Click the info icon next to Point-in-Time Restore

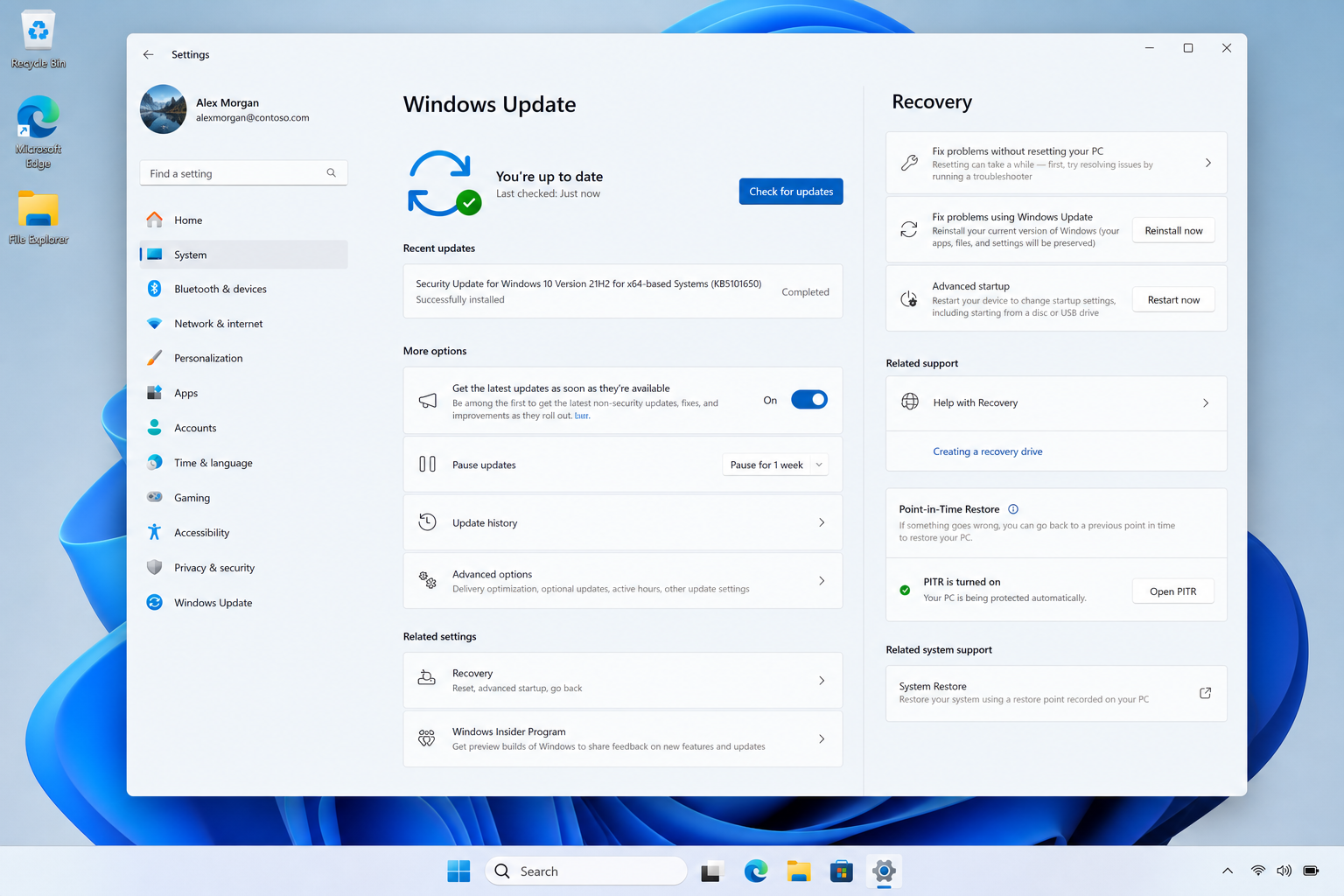coord(1013,509)
